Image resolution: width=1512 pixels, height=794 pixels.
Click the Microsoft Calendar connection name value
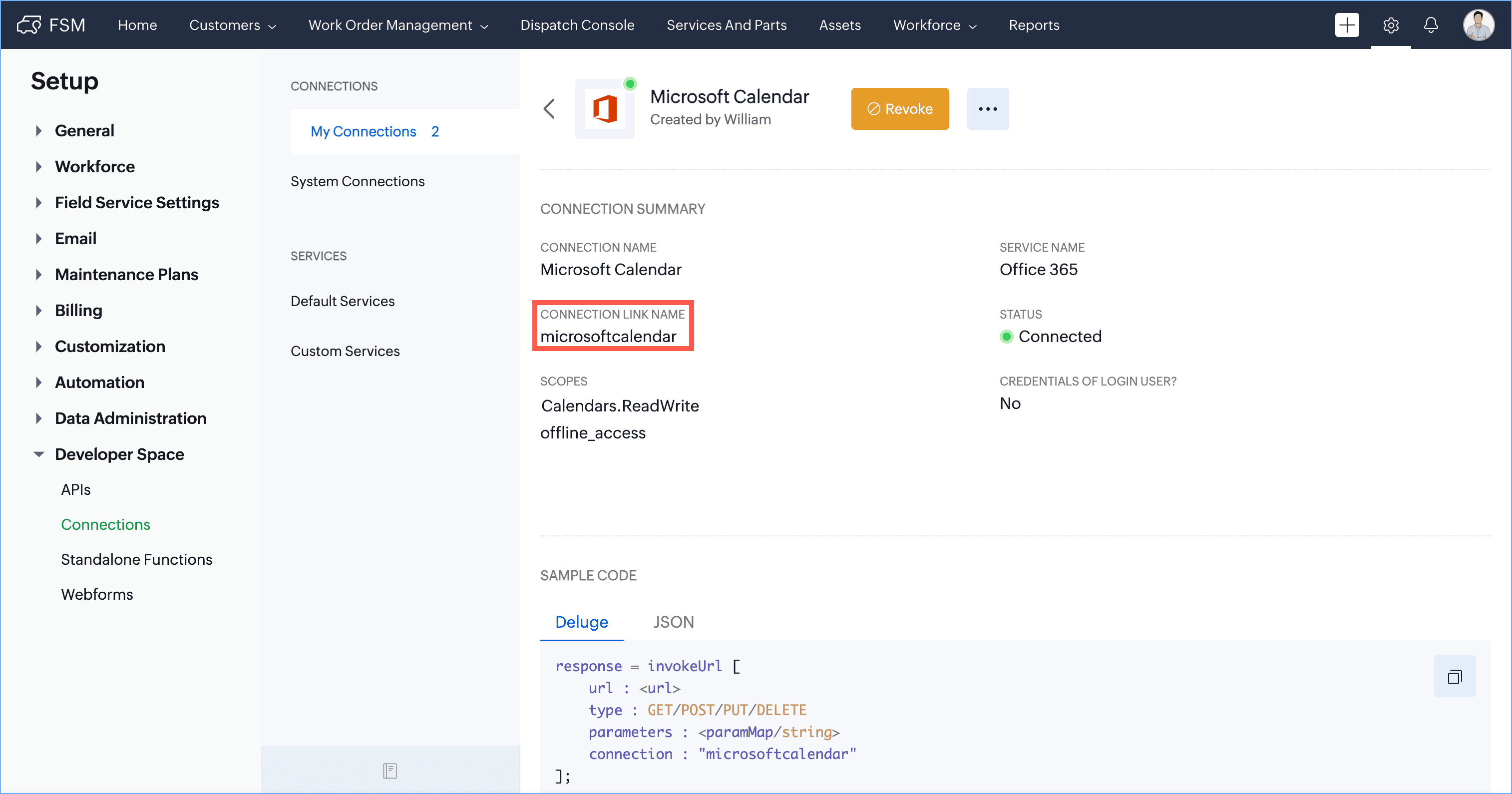click(610, 269)
